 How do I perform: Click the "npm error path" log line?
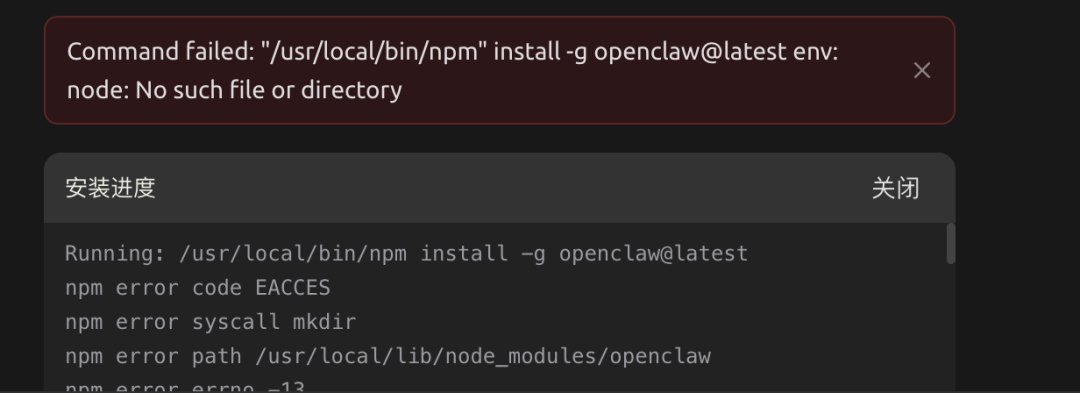388,356
